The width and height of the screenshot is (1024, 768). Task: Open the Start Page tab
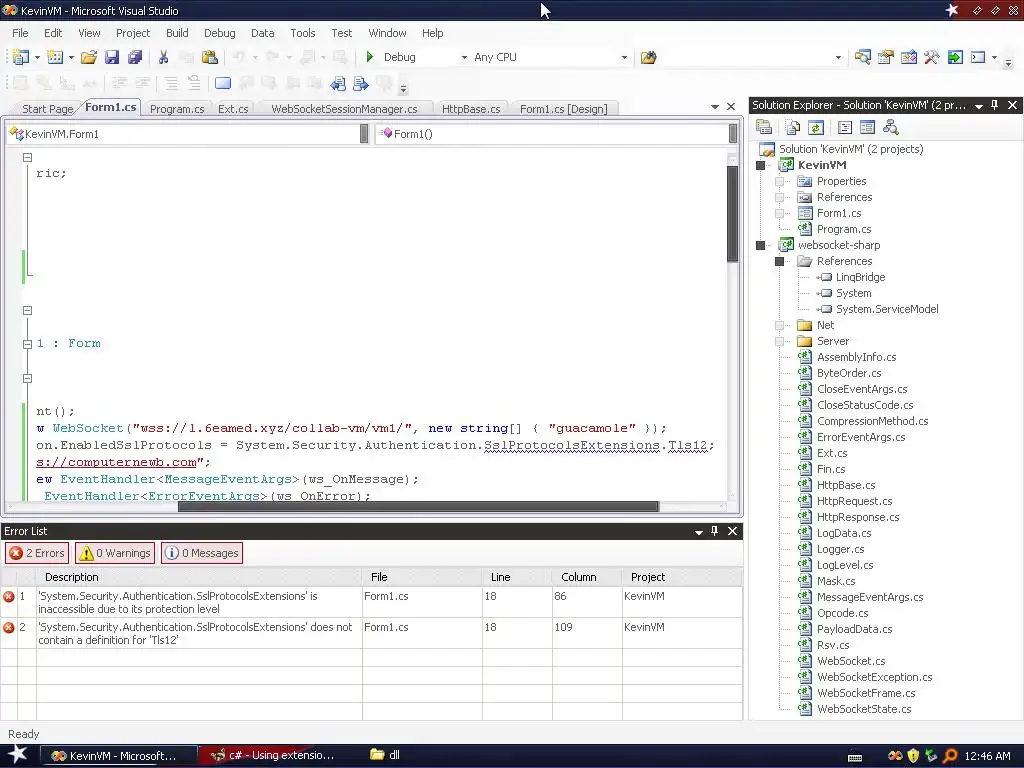click(x=47, y=109)
